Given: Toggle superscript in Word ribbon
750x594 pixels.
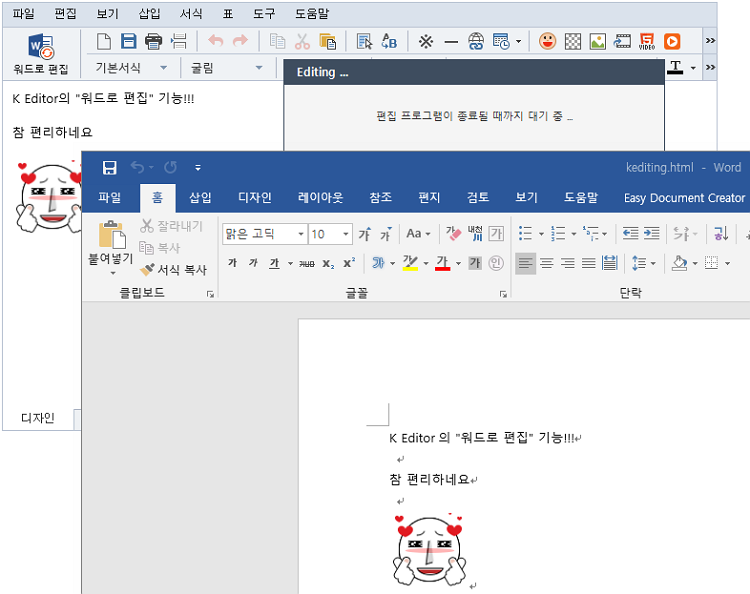Looking at the screenshot, I should tap(349, 263).
